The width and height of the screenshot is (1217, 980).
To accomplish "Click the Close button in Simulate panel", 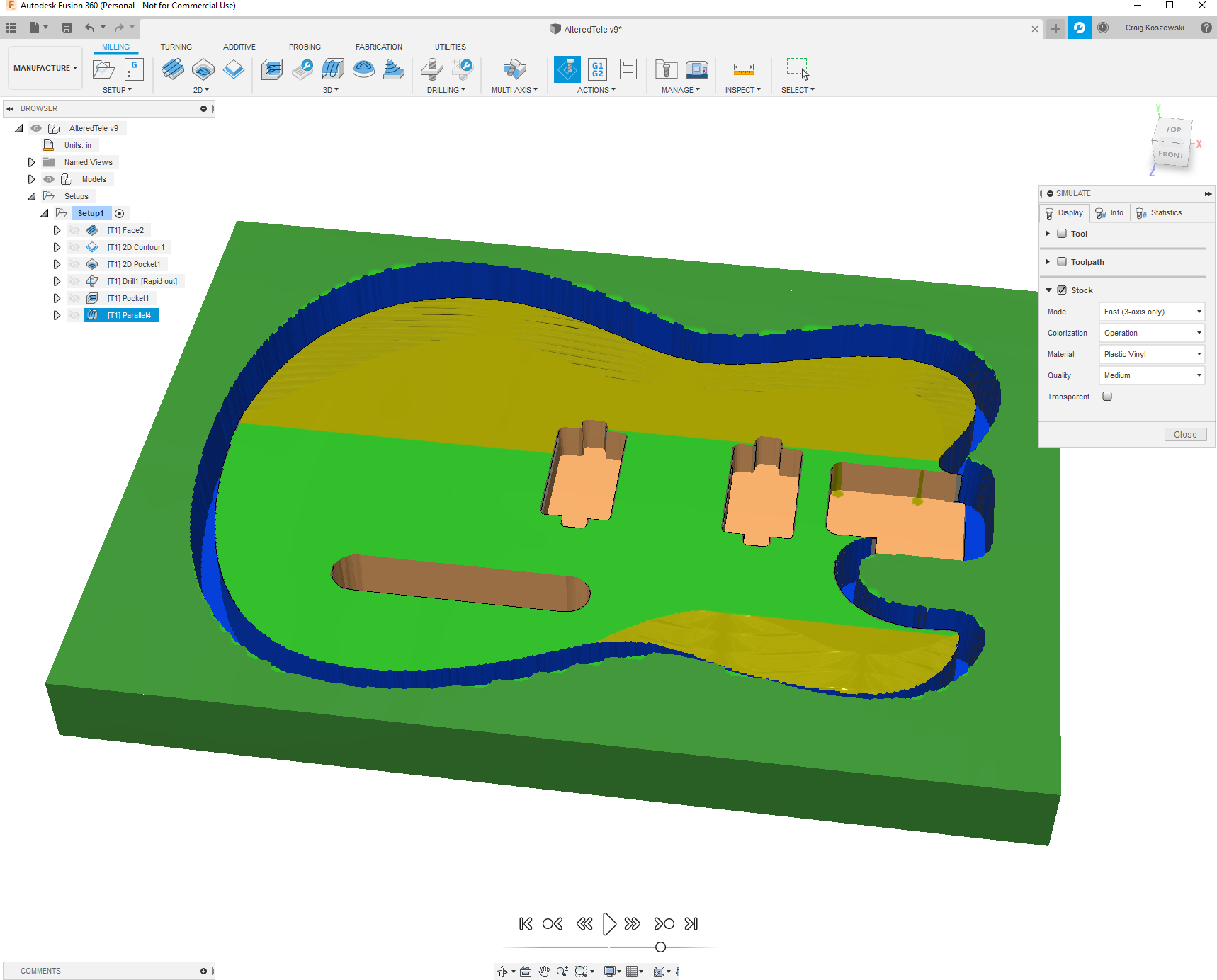I will [x=1185, y=435].
